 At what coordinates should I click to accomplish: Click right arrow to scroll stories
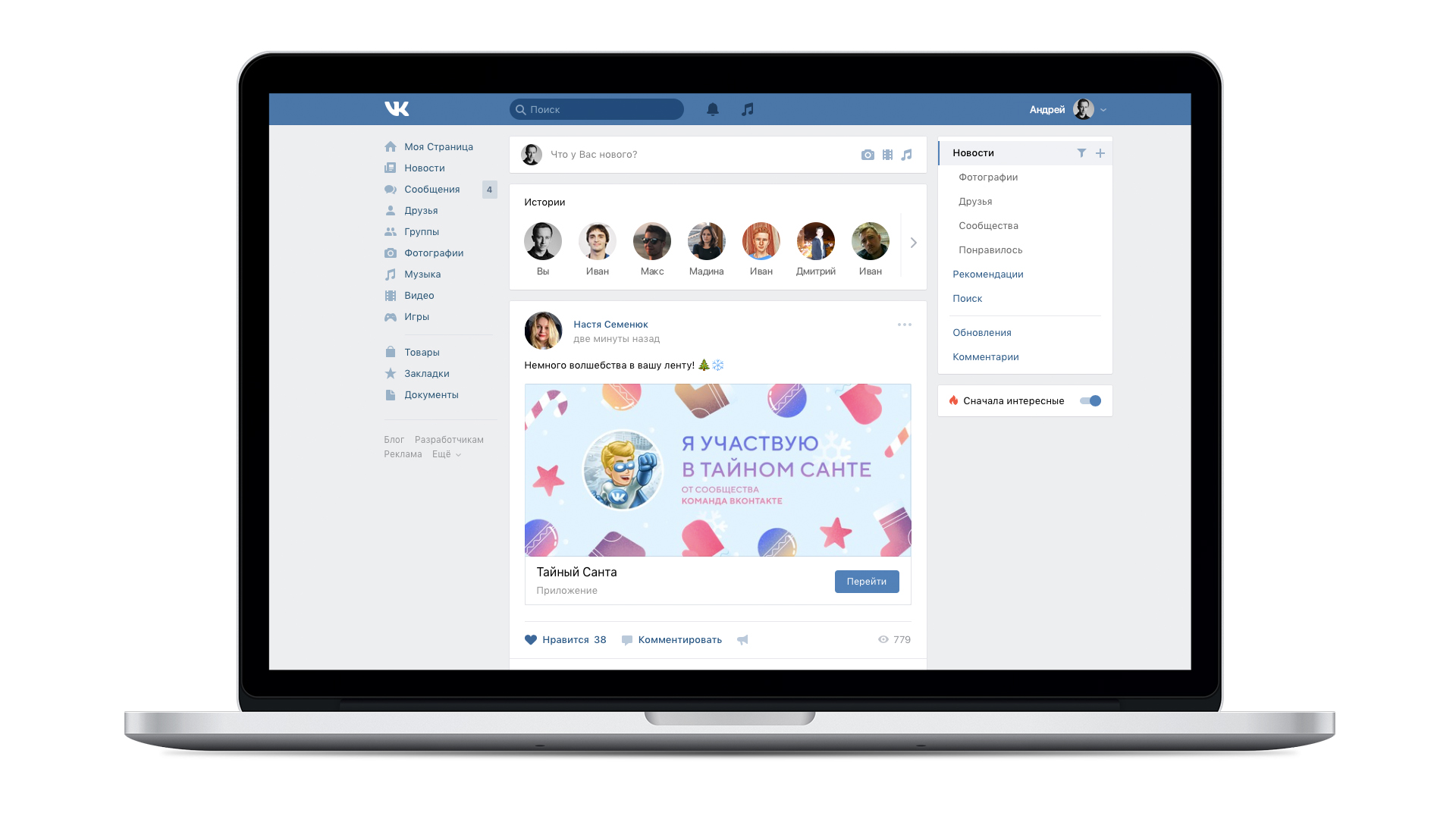pyautogui.click(x=913, y=243)
